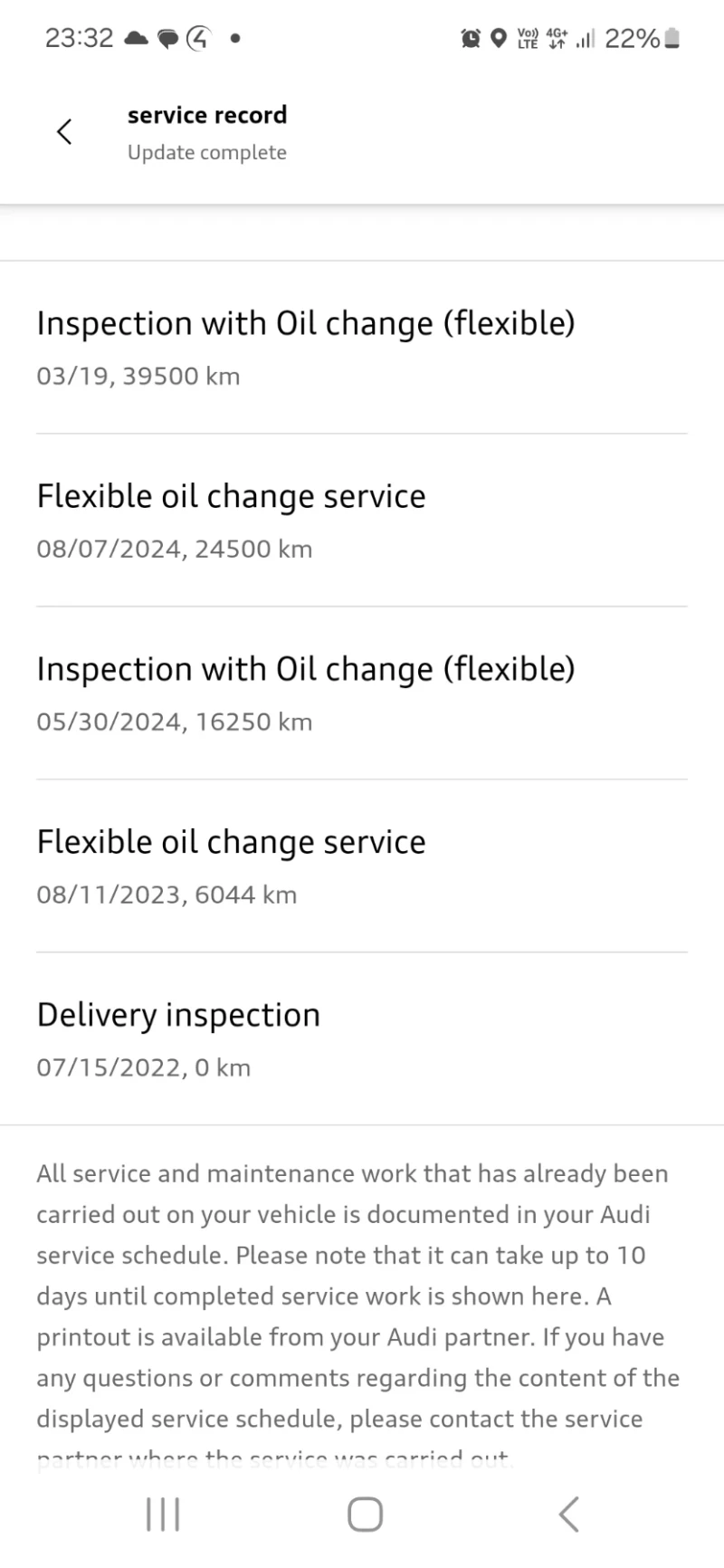Screen dimensions: 724x1568
Task: Tap the 23:32 clock in status bar
Action: (79, 38)
